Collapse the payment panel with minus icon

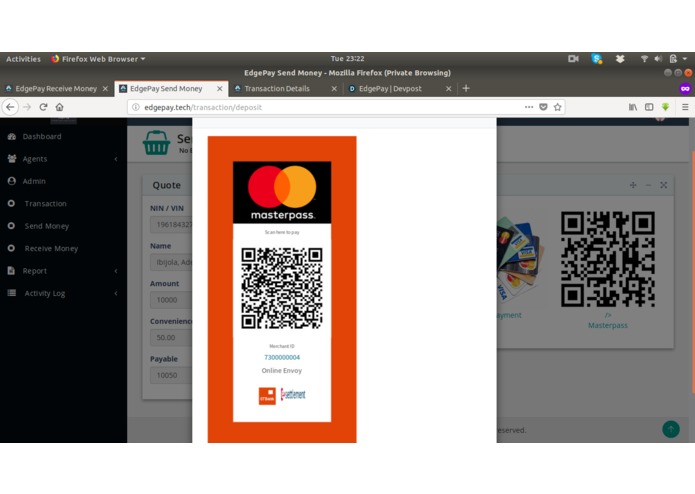click(648, 185)
